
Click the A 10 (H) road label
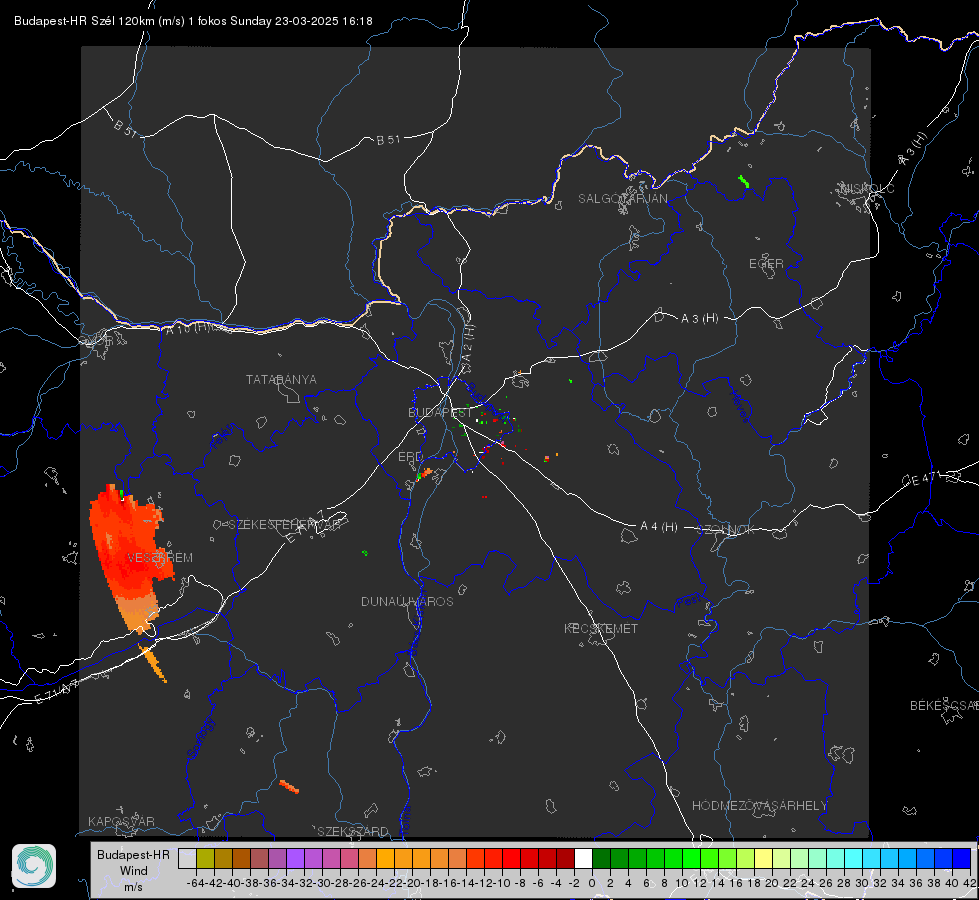tap(188, 327)
